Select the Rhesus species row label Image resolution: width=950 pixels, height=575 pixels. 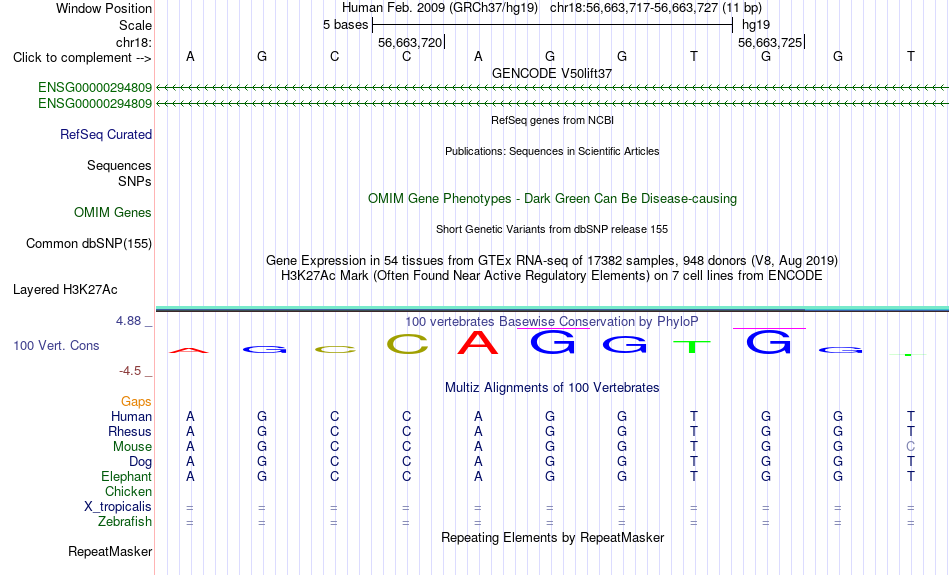click(x=130, y=431)
